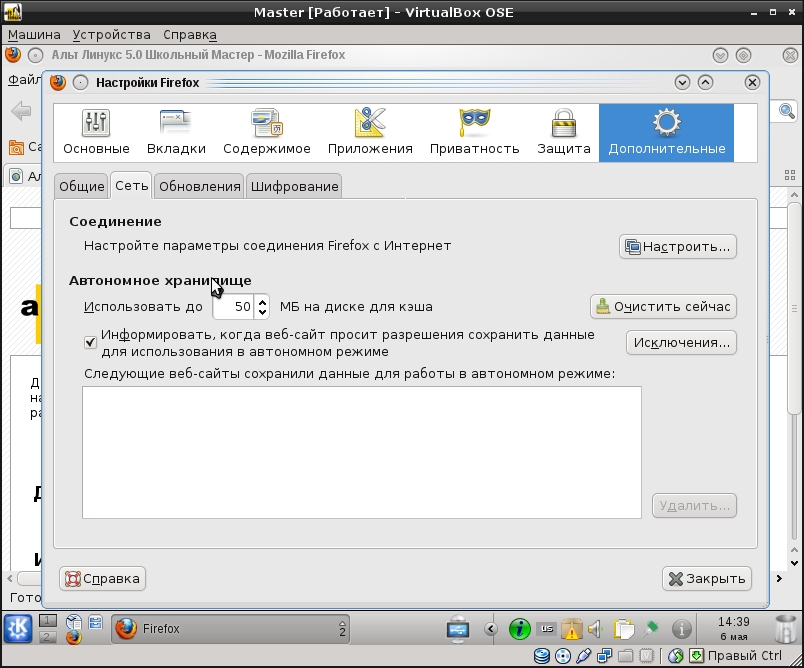Screen dimensions: 804x668
Task: Click the Закрыть button
Action: pyautogui.click(x=707, y=578)
